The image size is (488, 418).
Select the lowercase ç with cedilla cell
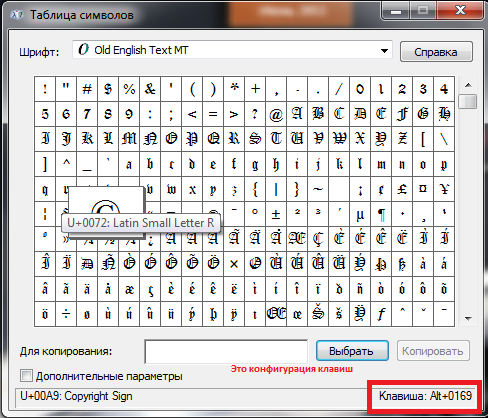pyautogui.click(x=150, y=289)
